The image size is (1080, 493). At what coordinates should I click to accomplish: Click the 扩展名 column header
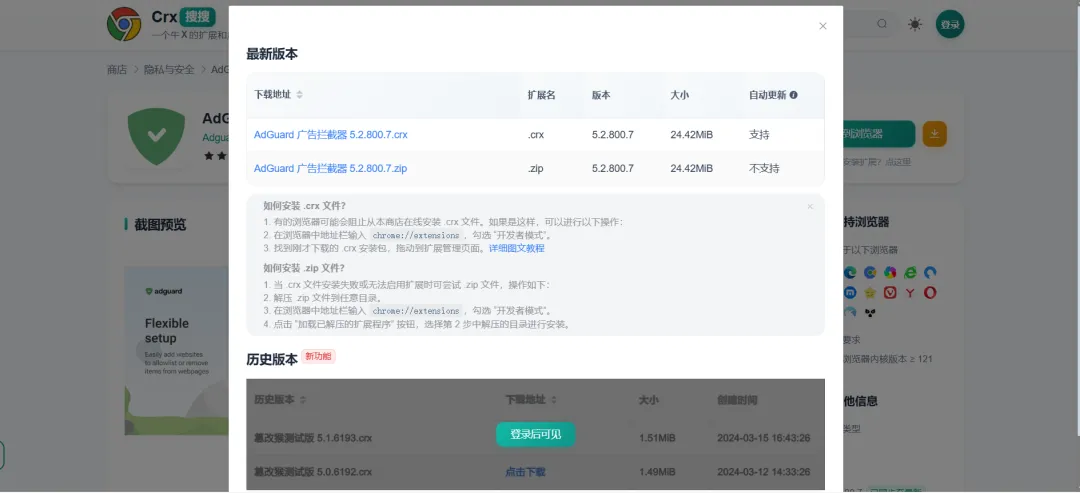541,95
